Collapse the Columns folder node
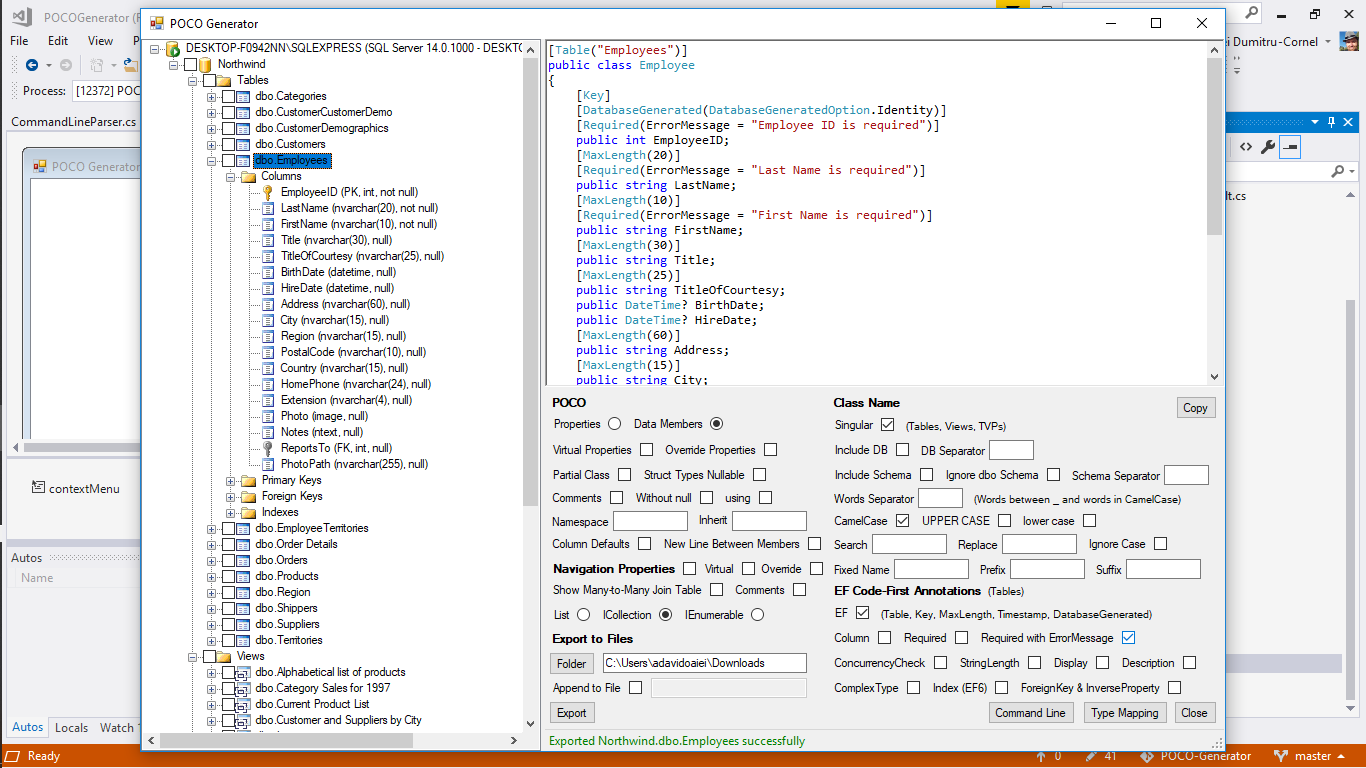Image resolution: width=1366 pixels, height=768 pixels. (x=230, y=176)
